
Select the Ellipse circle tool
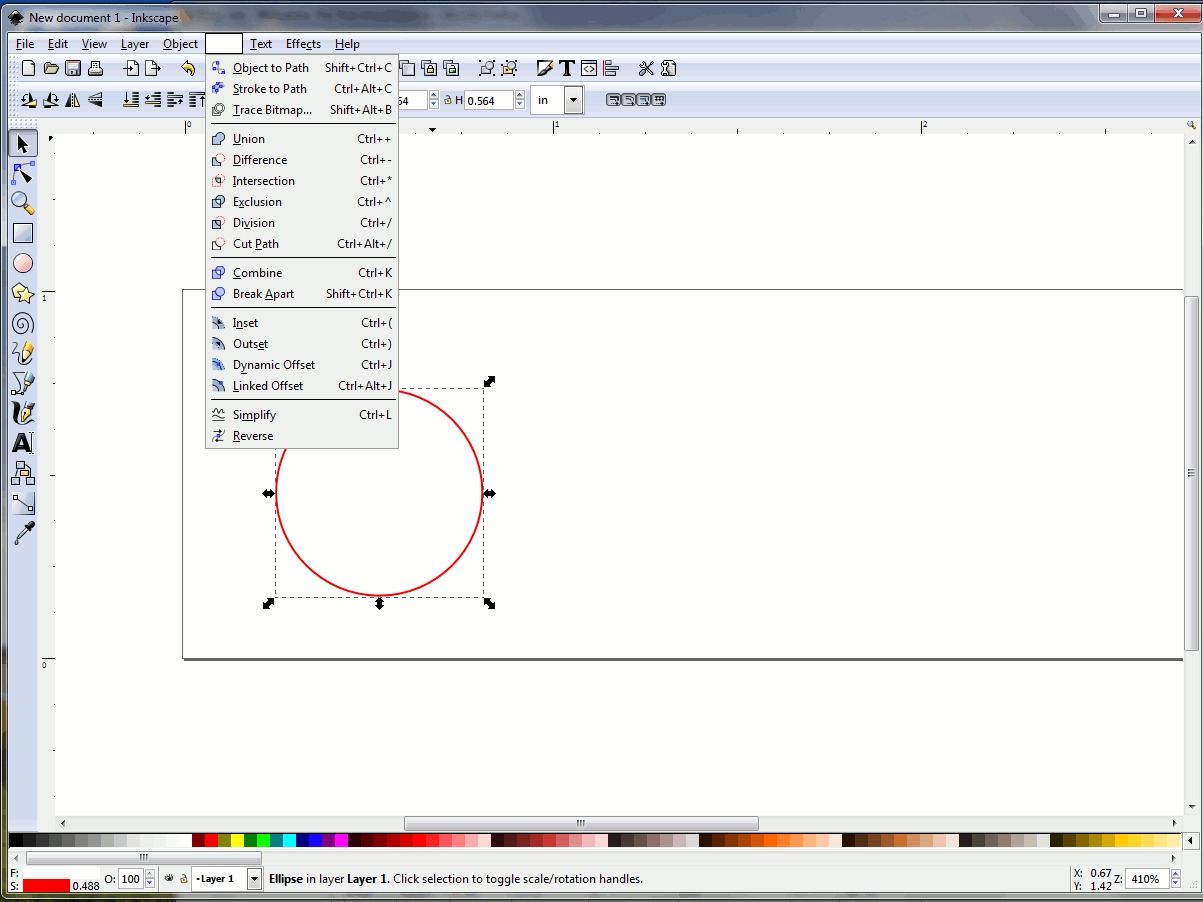[23, 263]
